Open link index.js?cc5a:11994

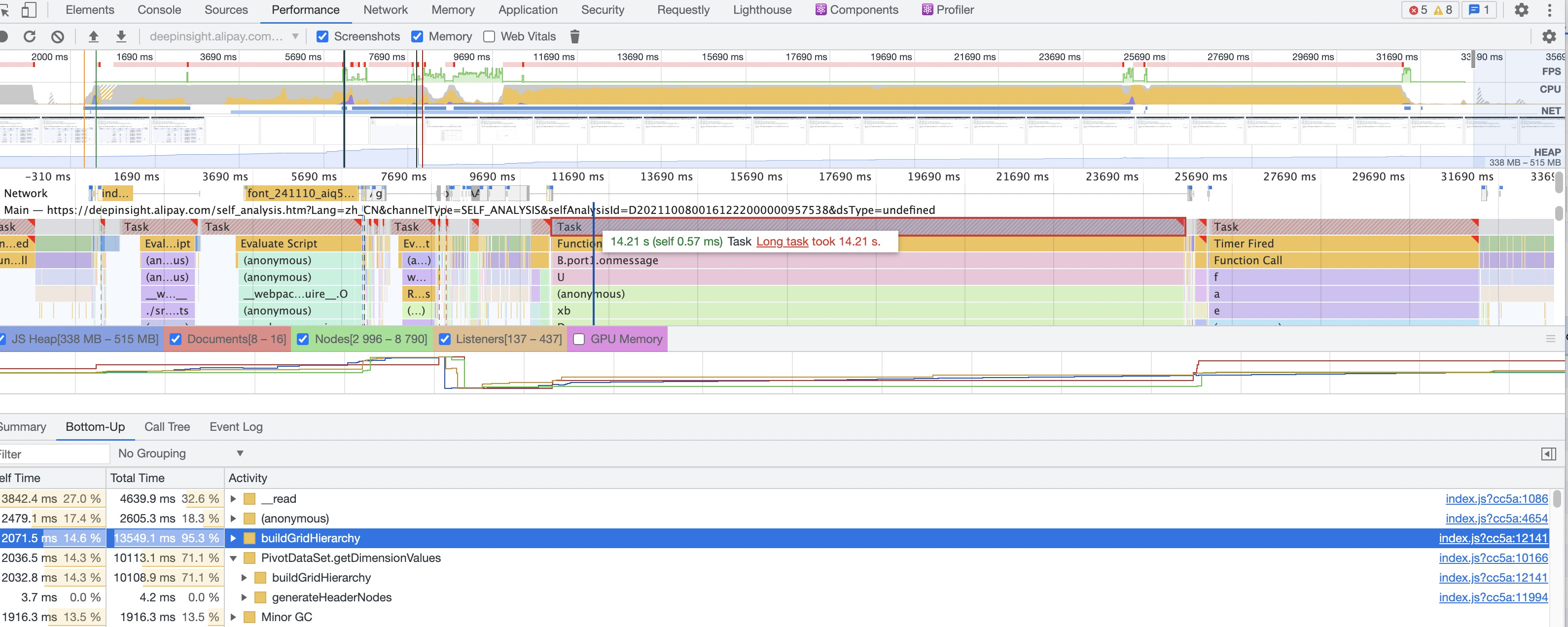coord(1493,597)
